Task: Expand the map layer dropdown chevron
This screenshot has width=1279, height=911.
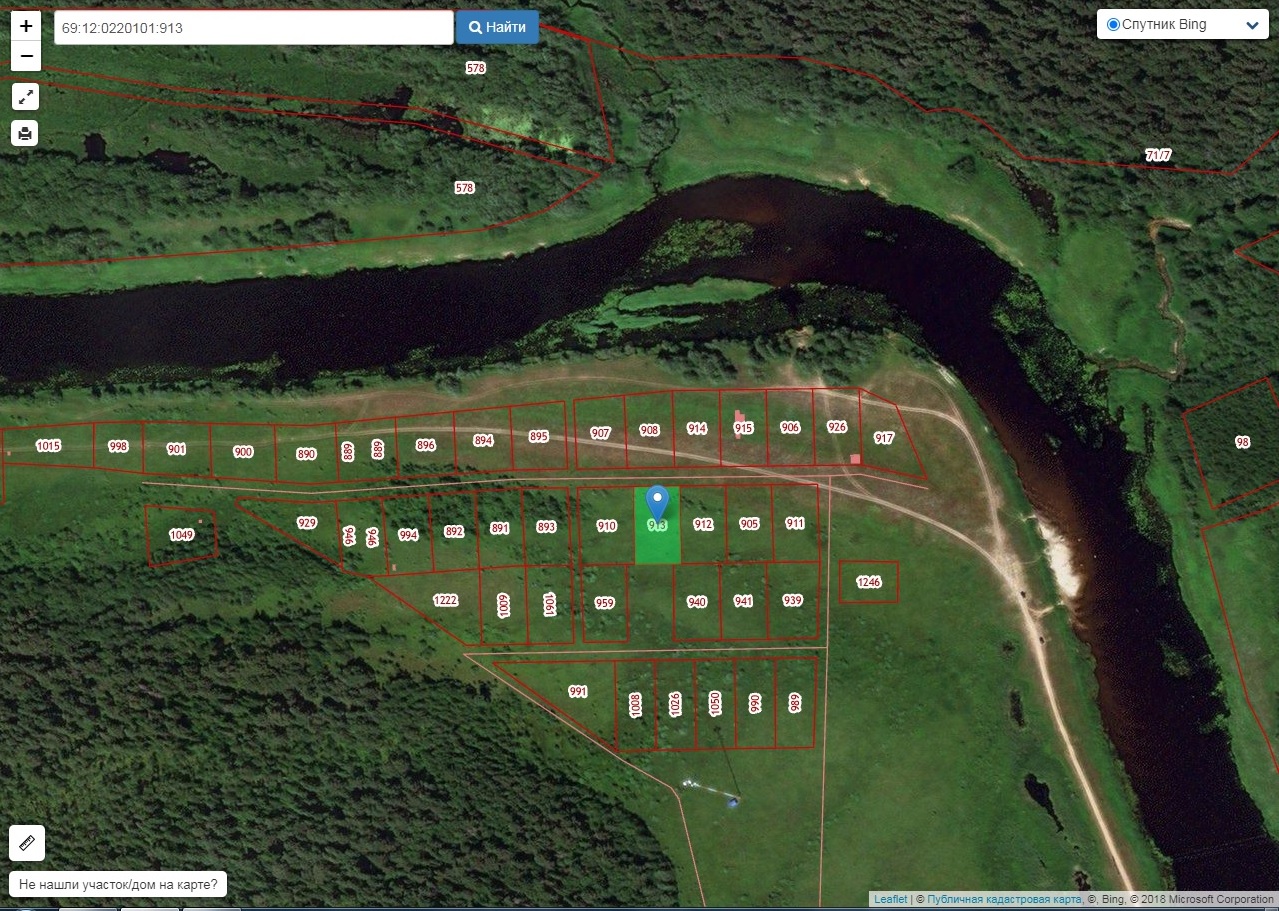Action: pyautogui.click(x=1251, y=26)
